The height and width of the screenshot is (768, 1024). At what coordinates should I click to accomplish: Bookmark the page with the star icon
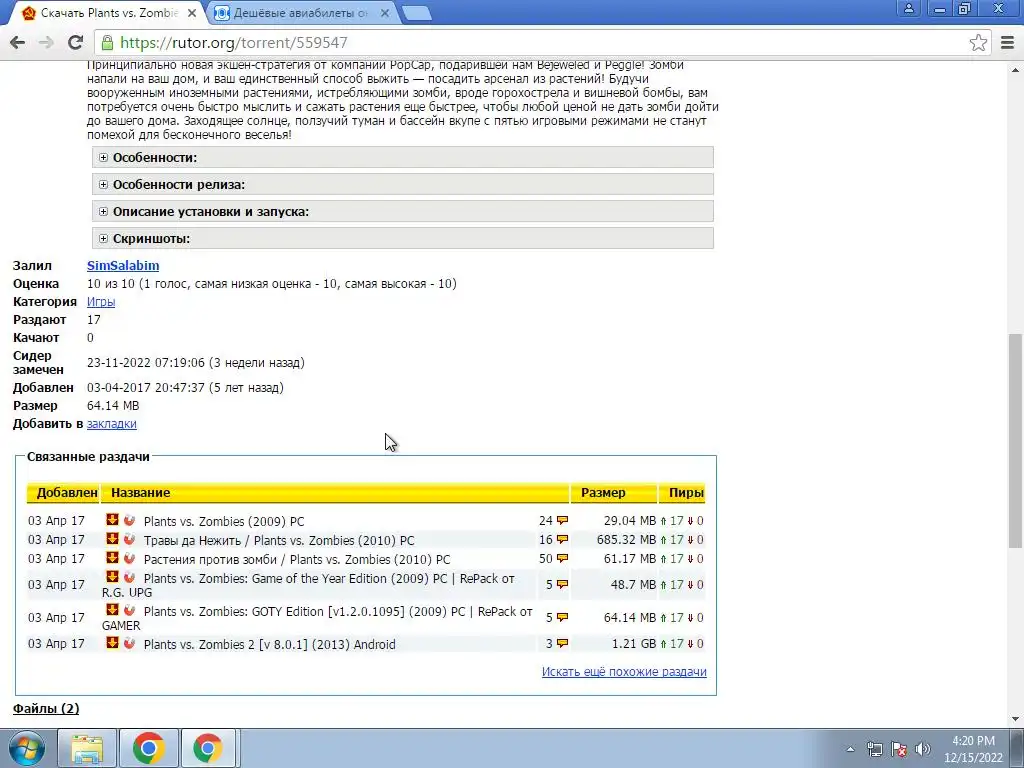[978, 42]
